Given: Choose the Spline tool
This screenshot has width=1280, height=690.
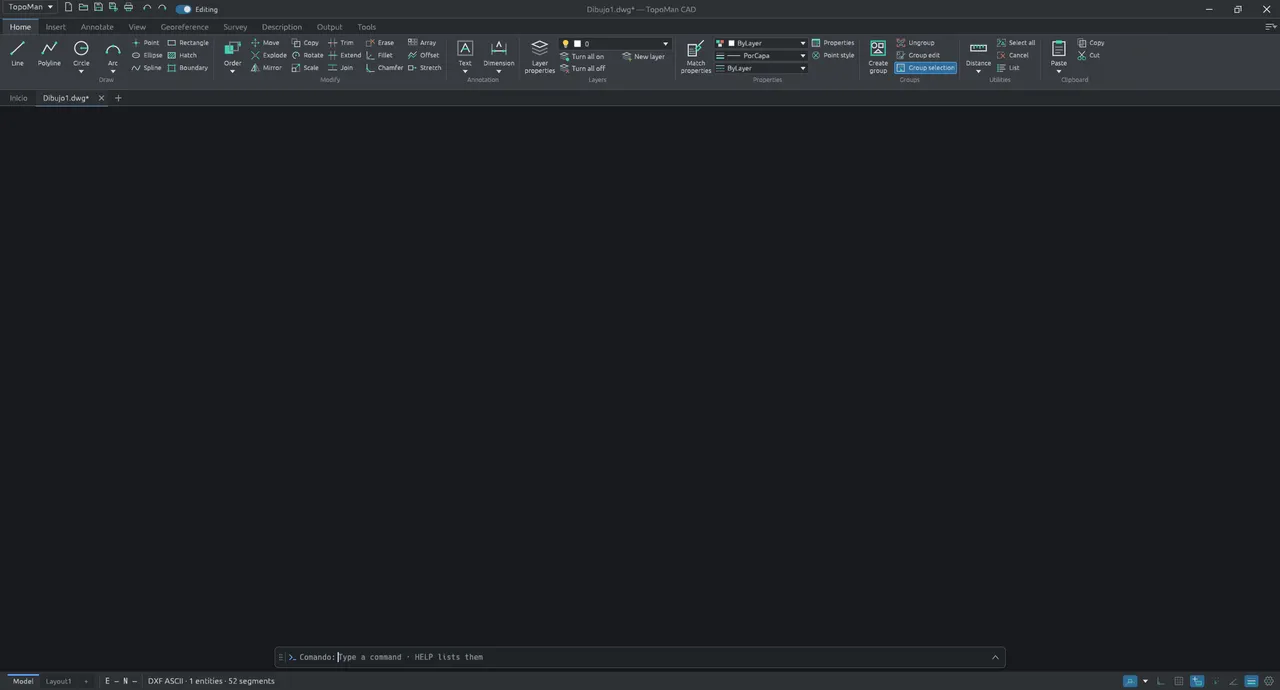Looking at the screenshot, I should click(x=147, y=68).
